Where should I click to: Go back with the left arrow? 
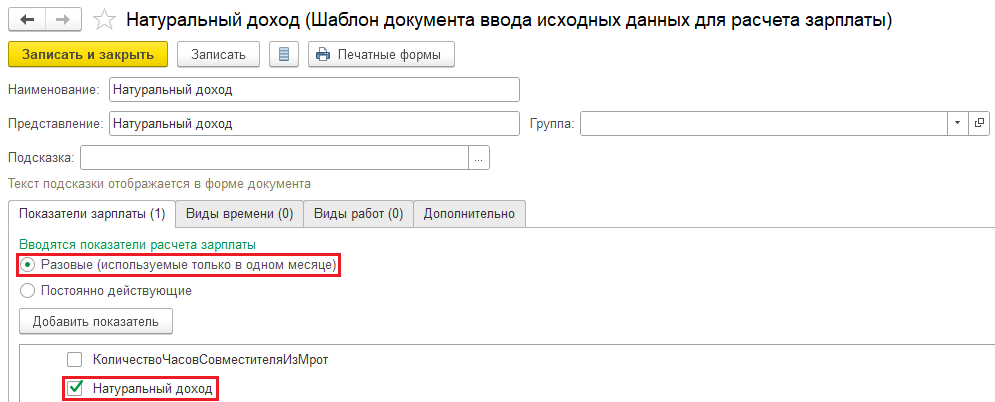28,20
